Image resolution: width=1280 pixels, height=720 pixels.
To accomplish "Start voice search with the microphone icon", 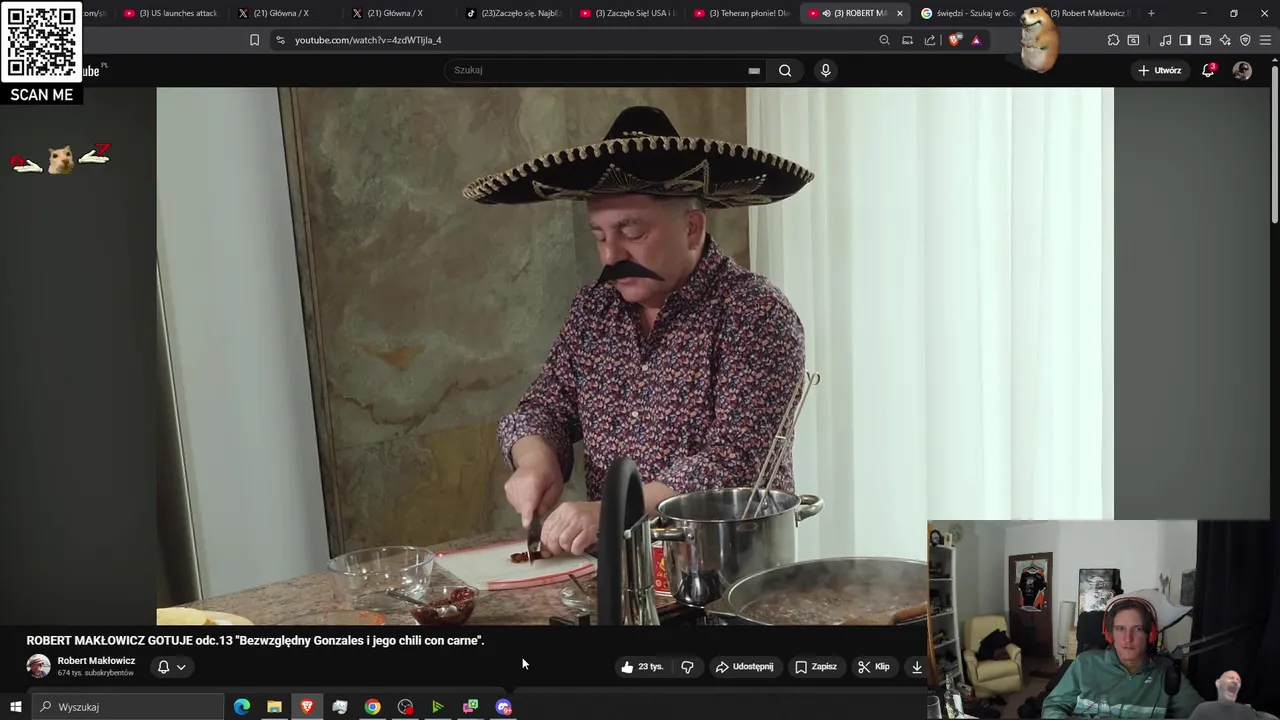I will coord(825,70).
